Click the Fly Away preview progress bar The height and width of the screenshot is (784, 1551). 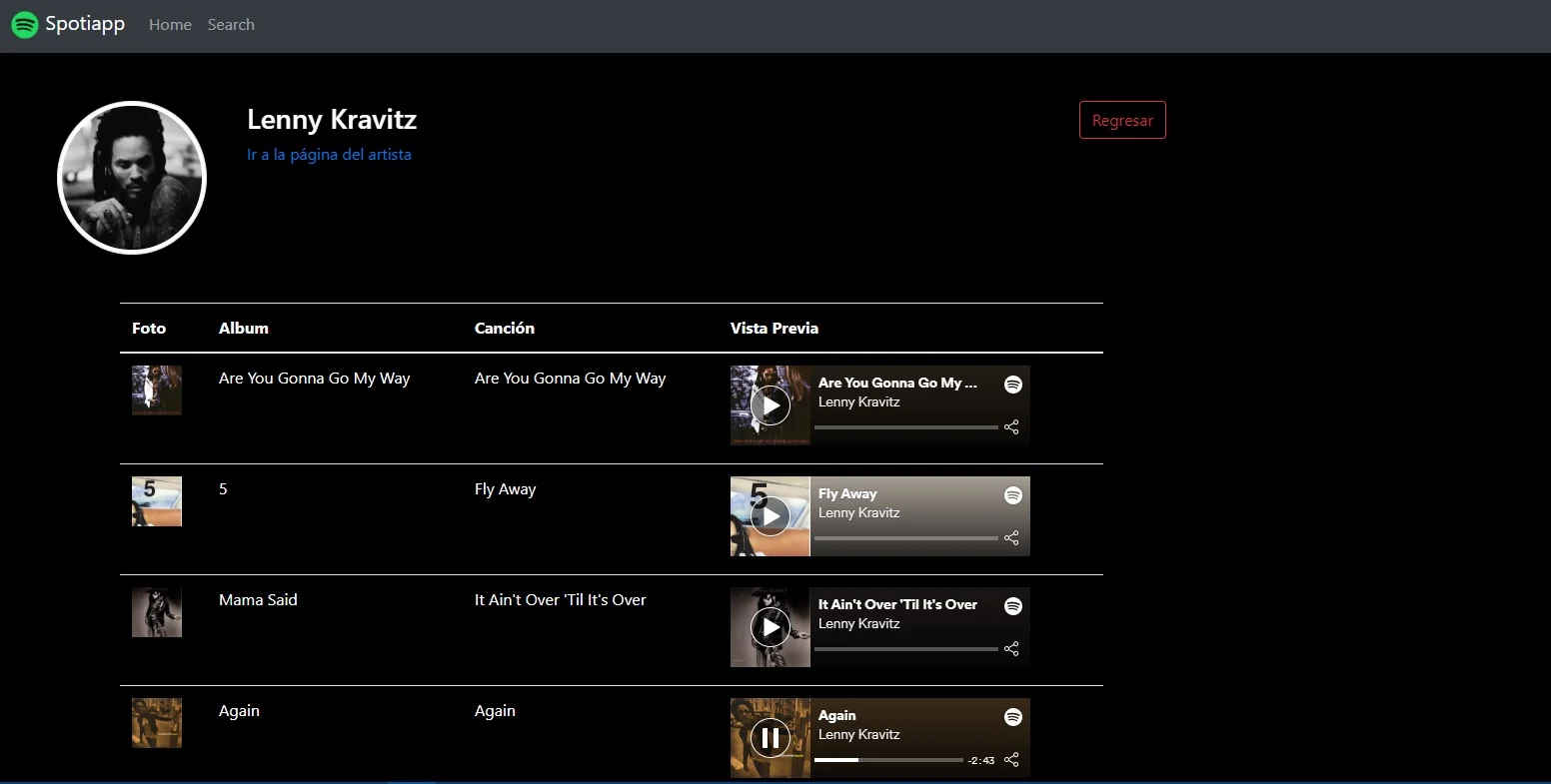905,538
